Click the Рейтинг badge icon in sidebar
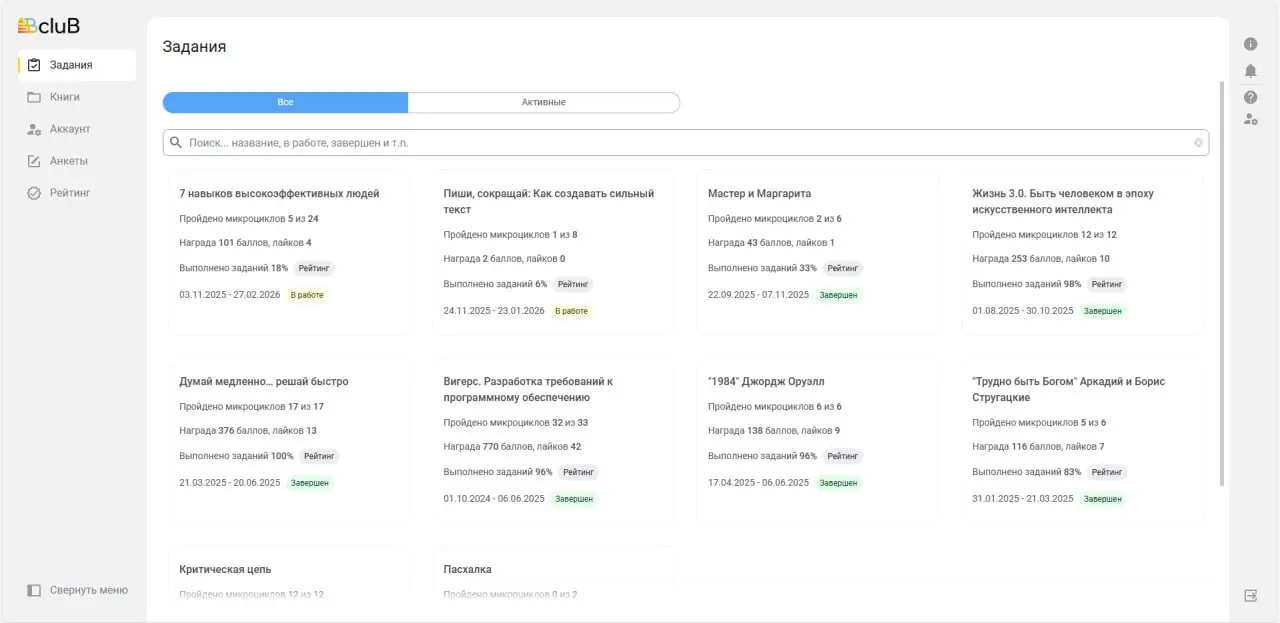The height and width of the screenshot is (623, 1280). 34,193
